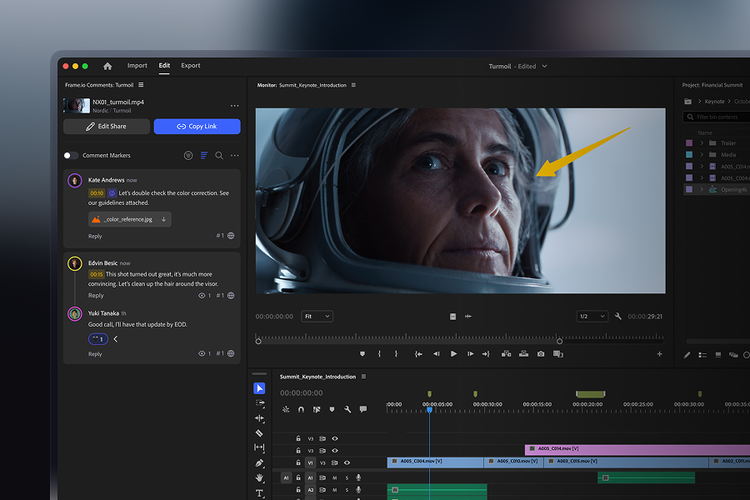Open the 1/2 playback resolution dropdown

tap(591, 316)
